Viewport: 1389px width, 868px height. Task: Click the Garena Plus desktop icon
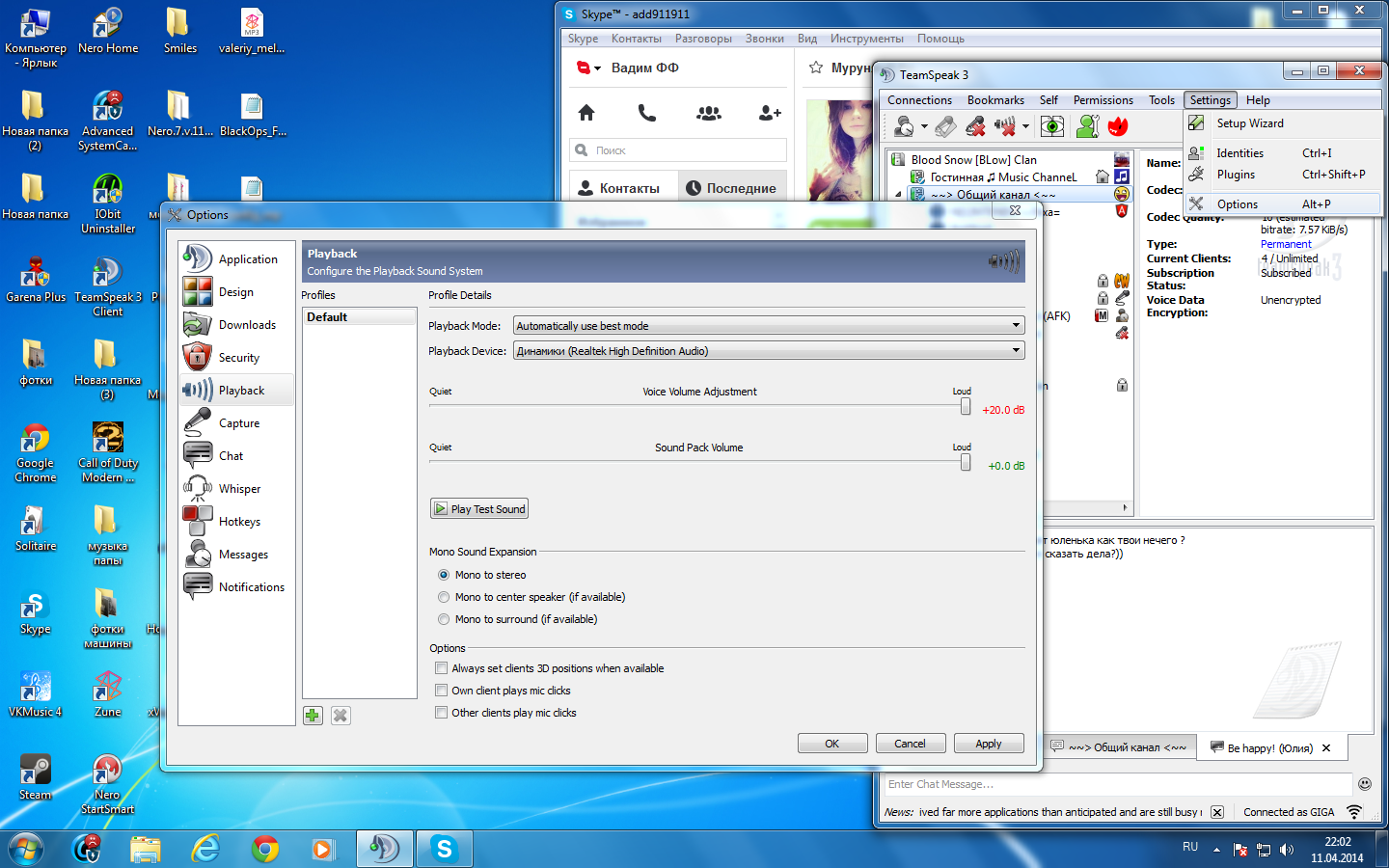tap(36, 280)
